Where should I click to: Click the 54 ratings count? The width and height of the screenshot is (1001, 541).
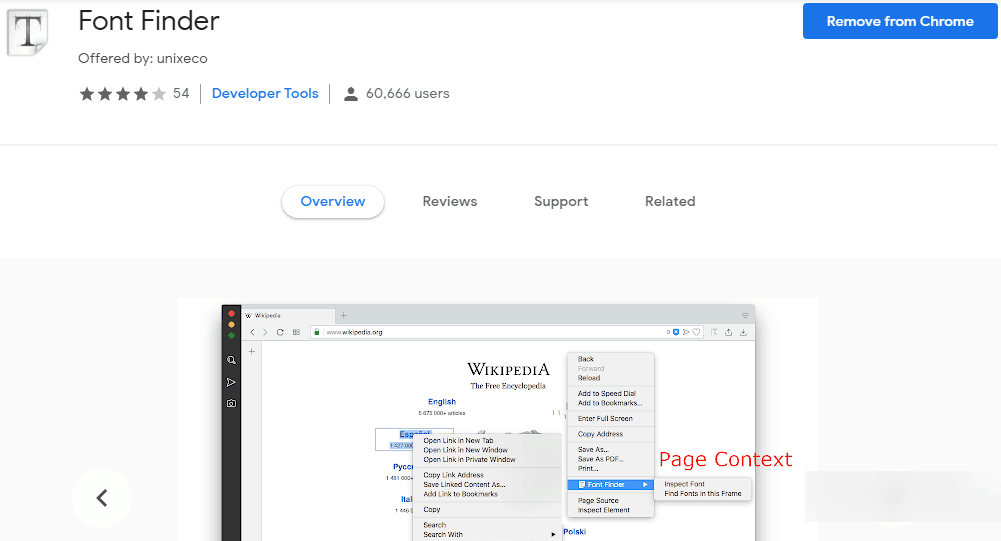pos(181,93)
